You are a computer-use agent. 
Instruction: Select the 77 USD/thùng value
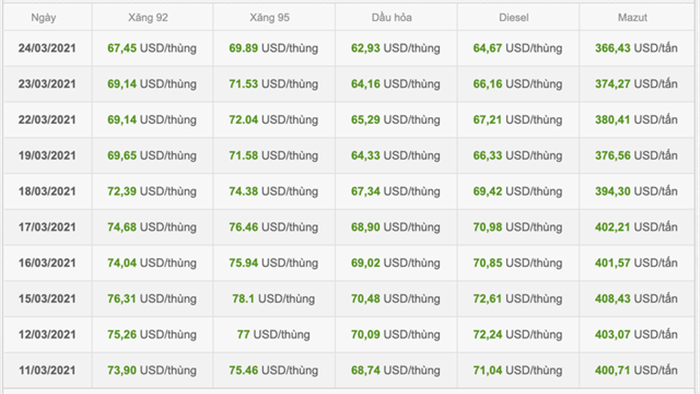click(x=273, y=334)
